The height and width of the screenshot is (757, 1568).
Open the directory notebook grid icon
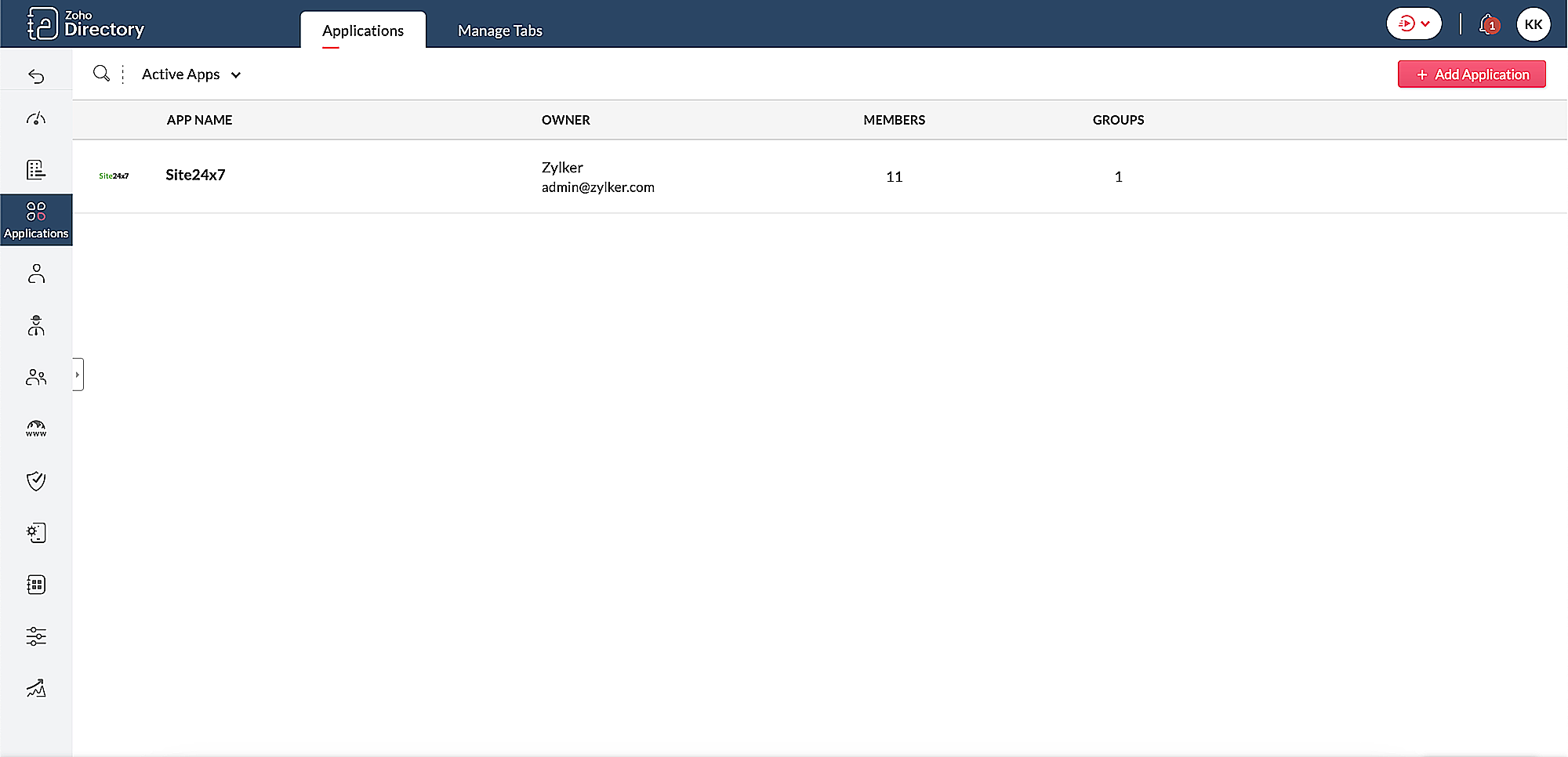coord(36,585)
